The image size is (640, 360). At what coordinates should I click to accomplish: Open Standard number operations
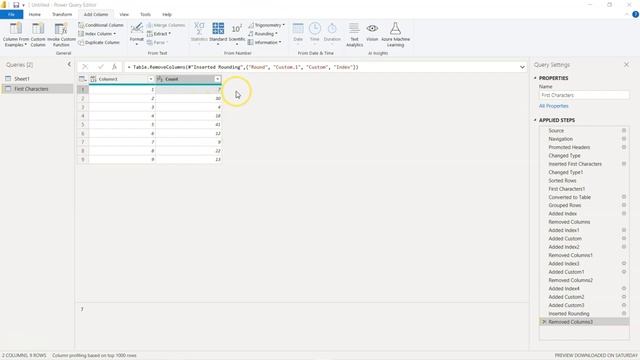(x=218, y=33)
